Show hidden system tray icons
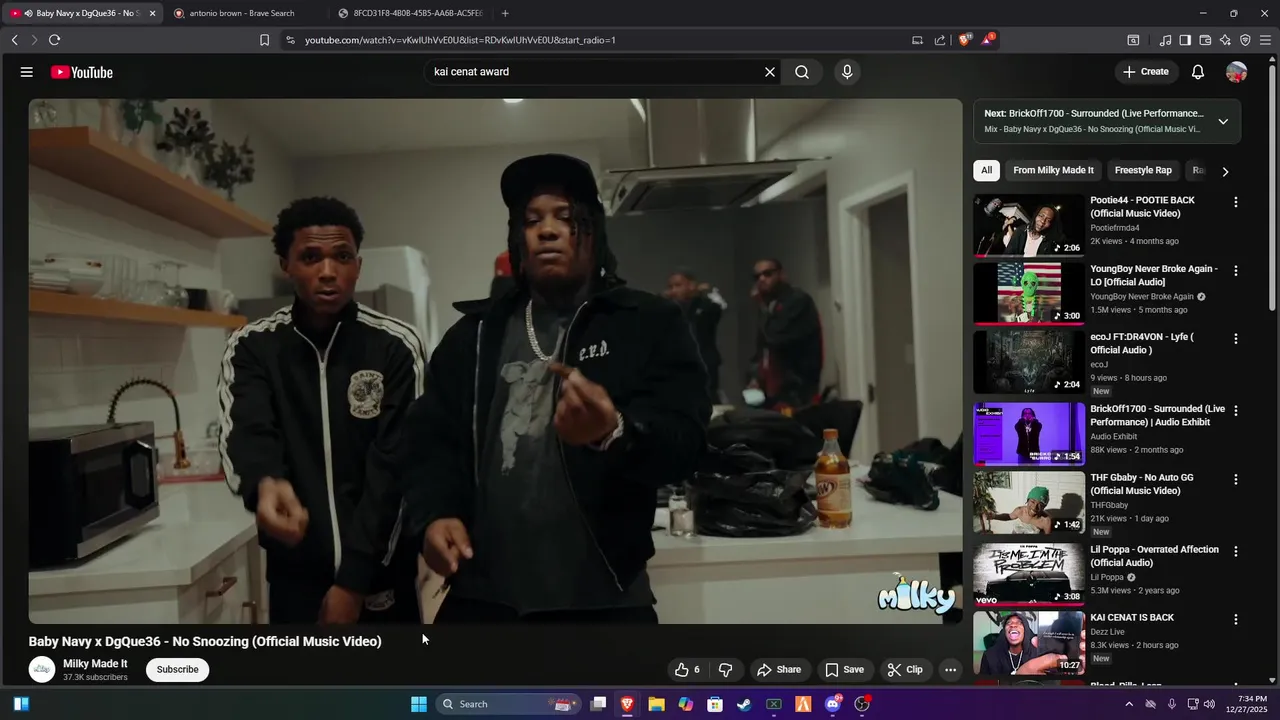 tap(1129, 704)
